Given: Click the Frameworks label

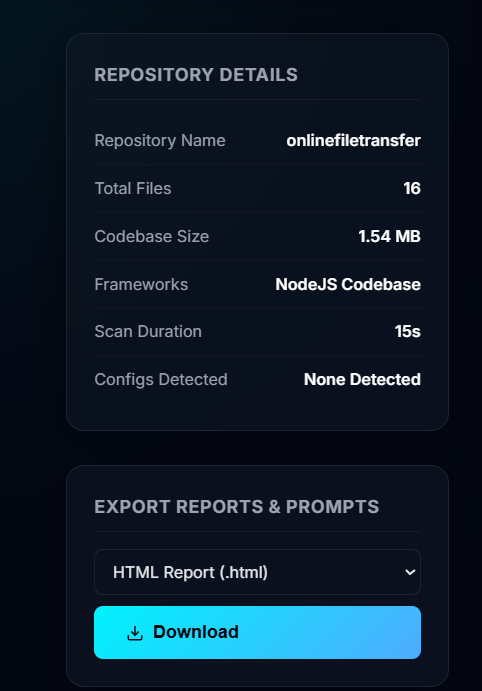Looking at the screenshot, I should 141,284.
